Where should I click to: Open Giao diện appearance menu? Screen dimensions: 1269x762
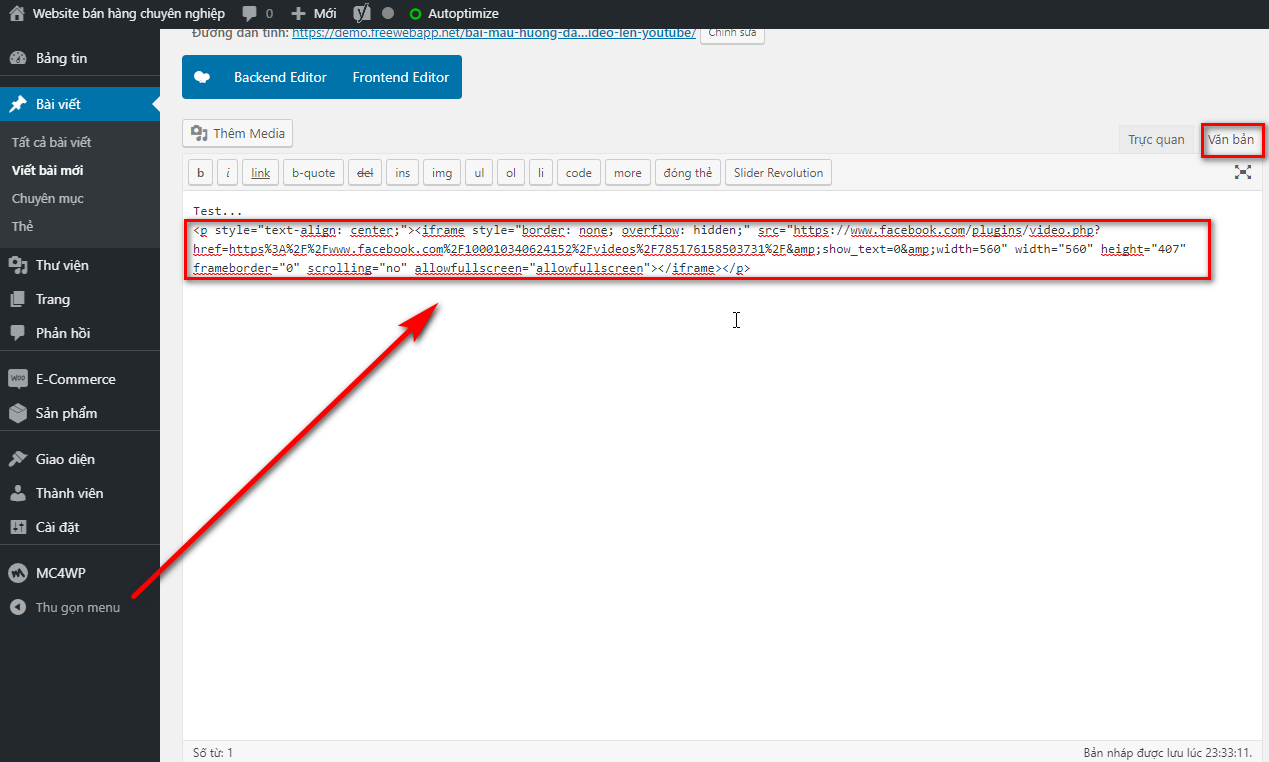click(65, 459)
